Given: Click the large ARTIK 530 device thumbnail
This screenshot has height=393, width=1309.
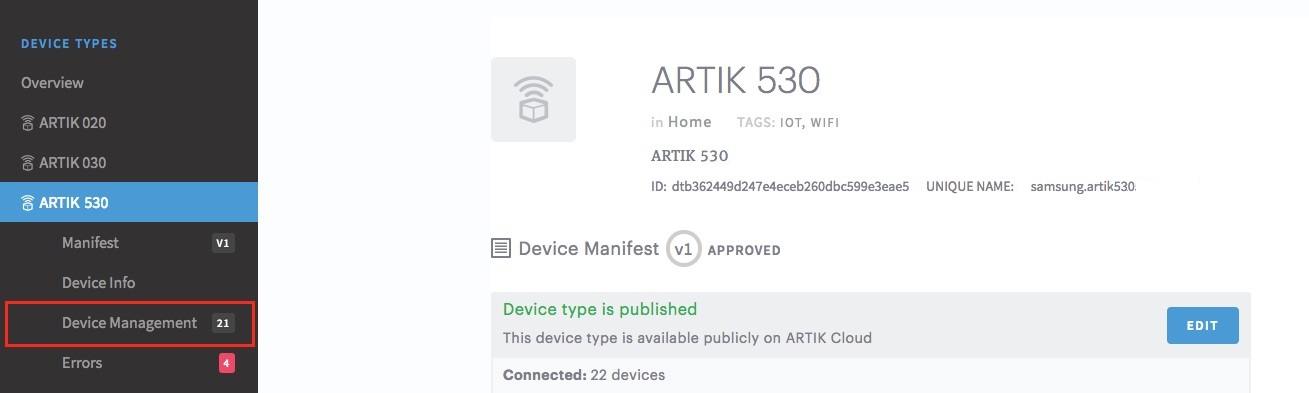Looking at the screenshot, I should click(533, 99).
